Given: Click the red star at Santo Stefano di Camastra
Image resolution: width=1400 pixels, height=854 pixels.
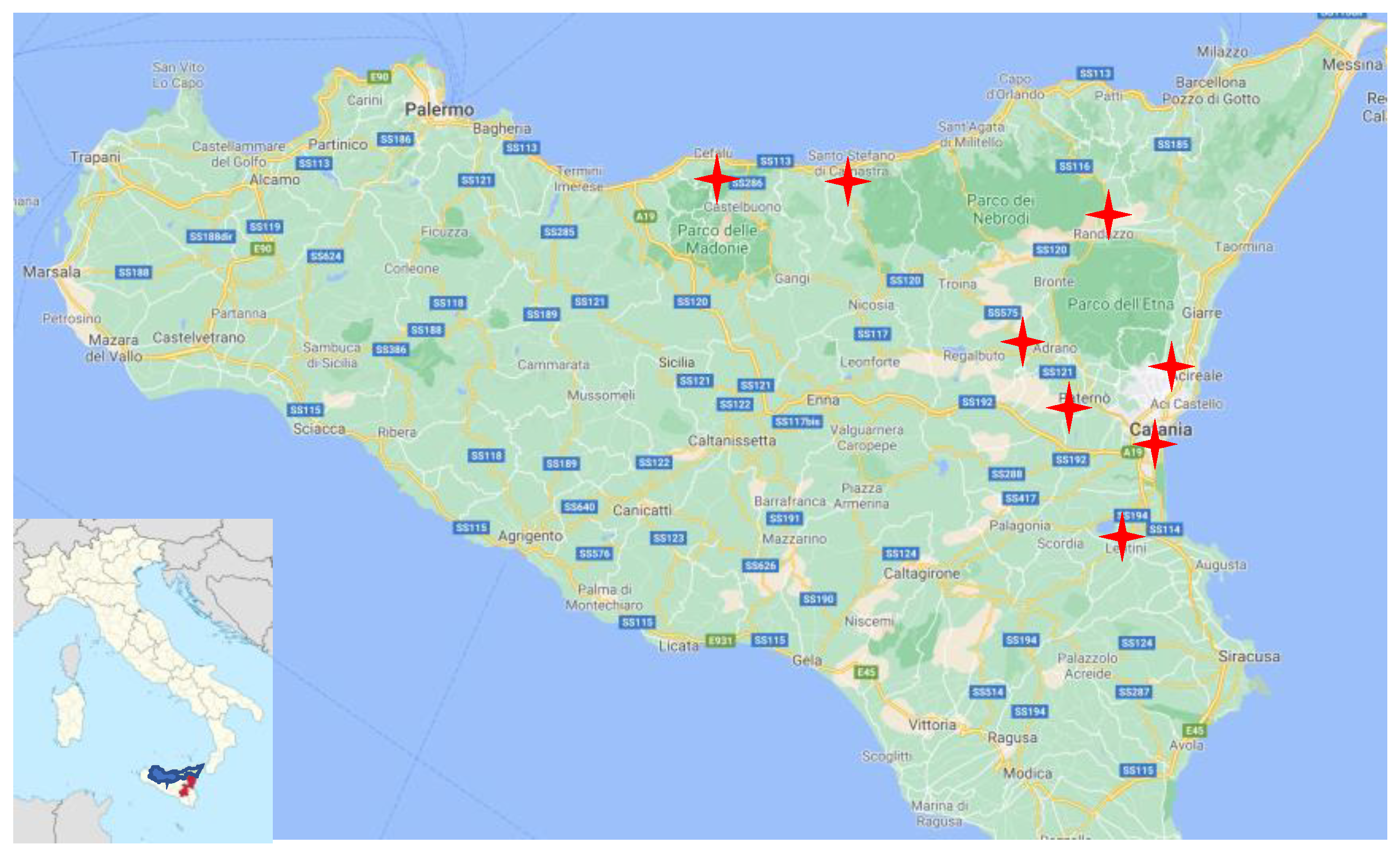Looking at the screenshot, I should 847,181.
